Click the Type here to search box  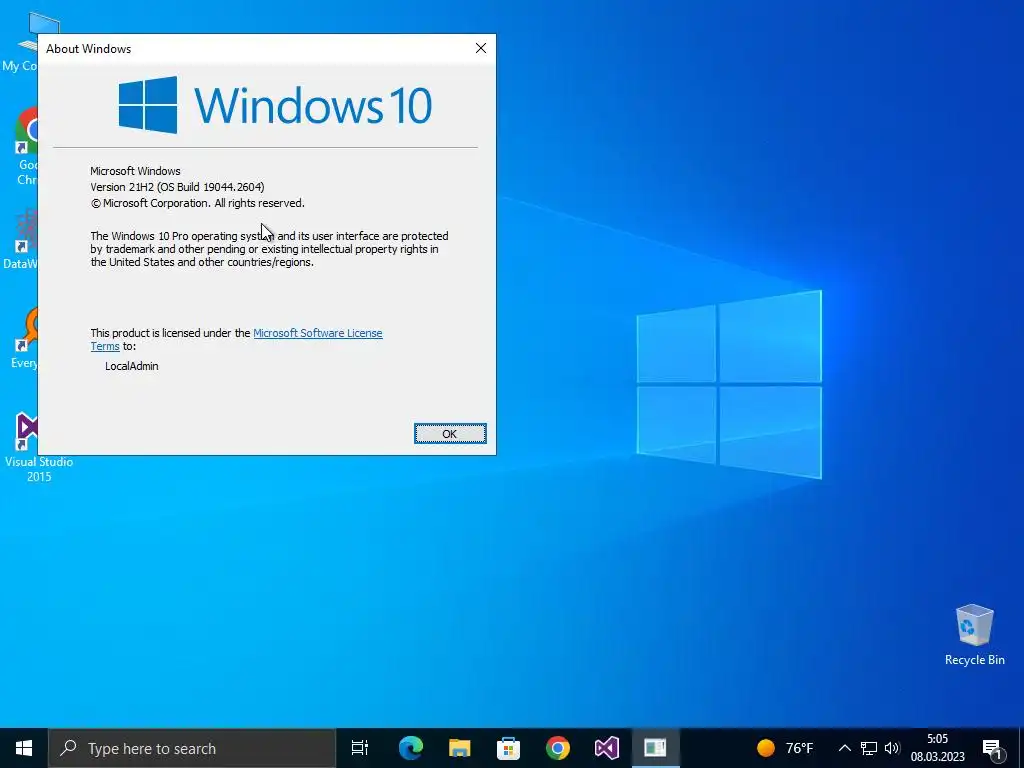pyautogui.click(x=192, y=748)
